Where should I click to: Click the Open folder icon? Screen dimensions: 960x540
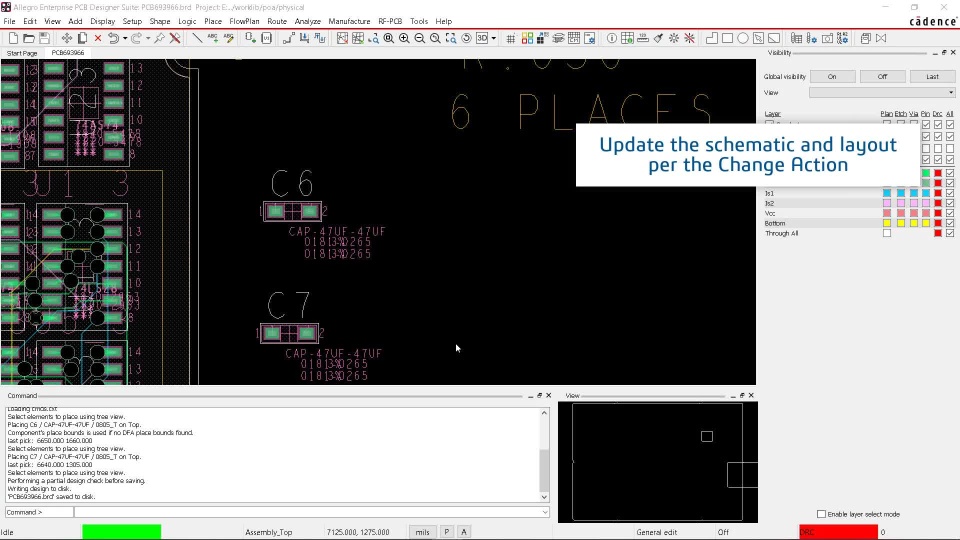pyautogui.click(x=28, y=38)
